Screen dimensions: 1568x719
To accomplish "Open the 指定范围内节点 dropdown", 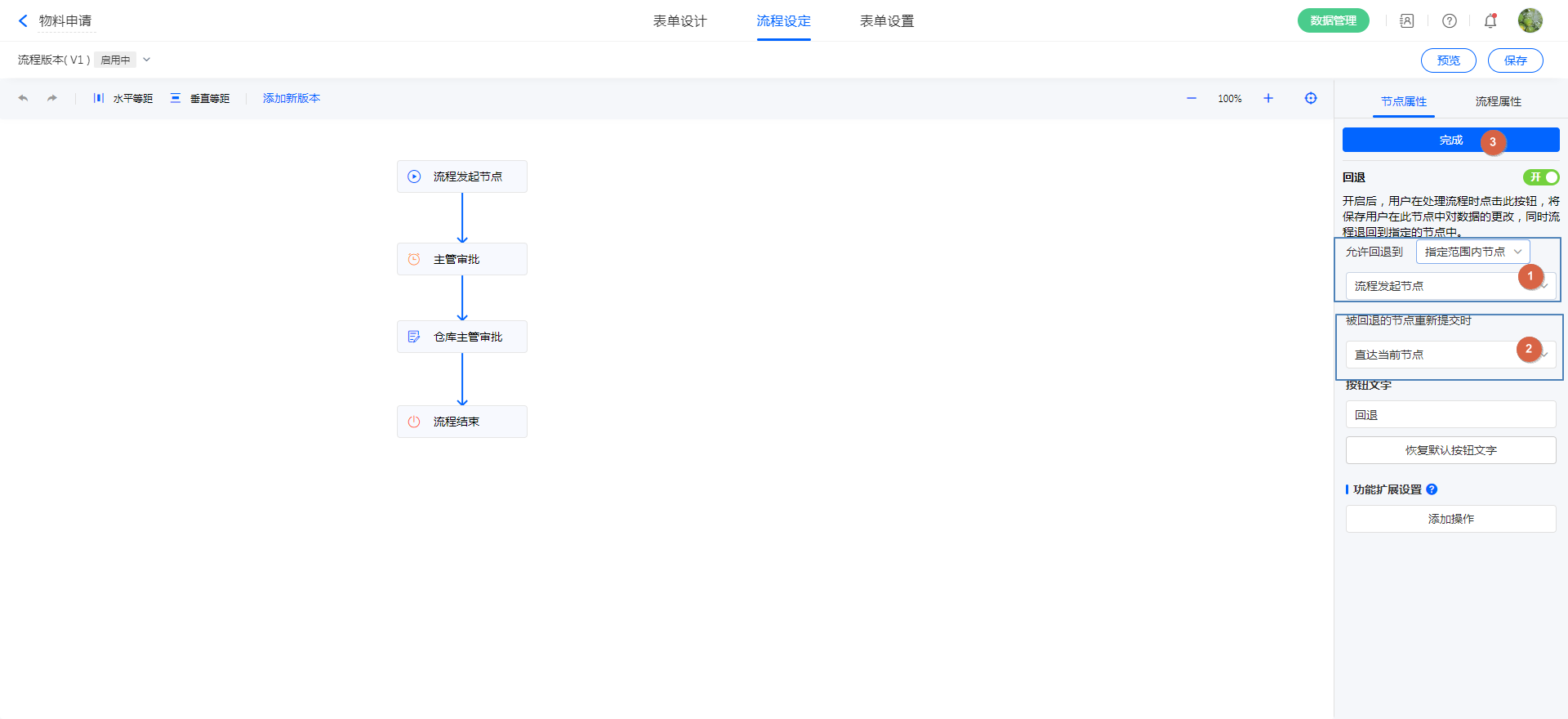I will [x=1472, y=252].
